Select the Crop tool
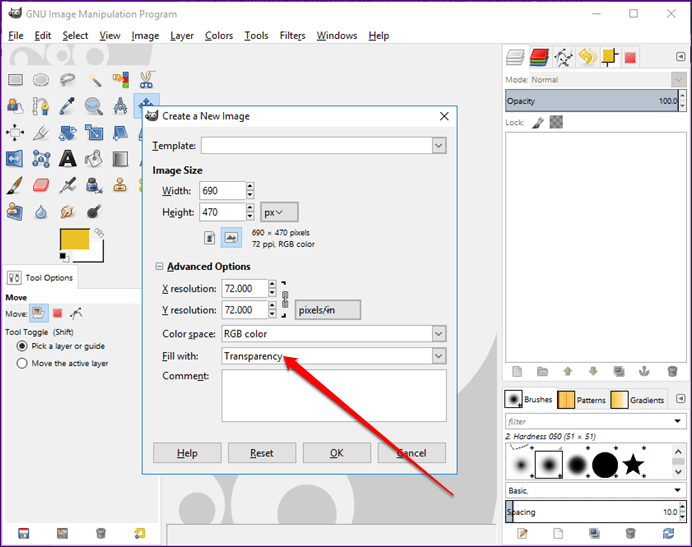Viewport: 692px width, 547px height. point(41,132)
